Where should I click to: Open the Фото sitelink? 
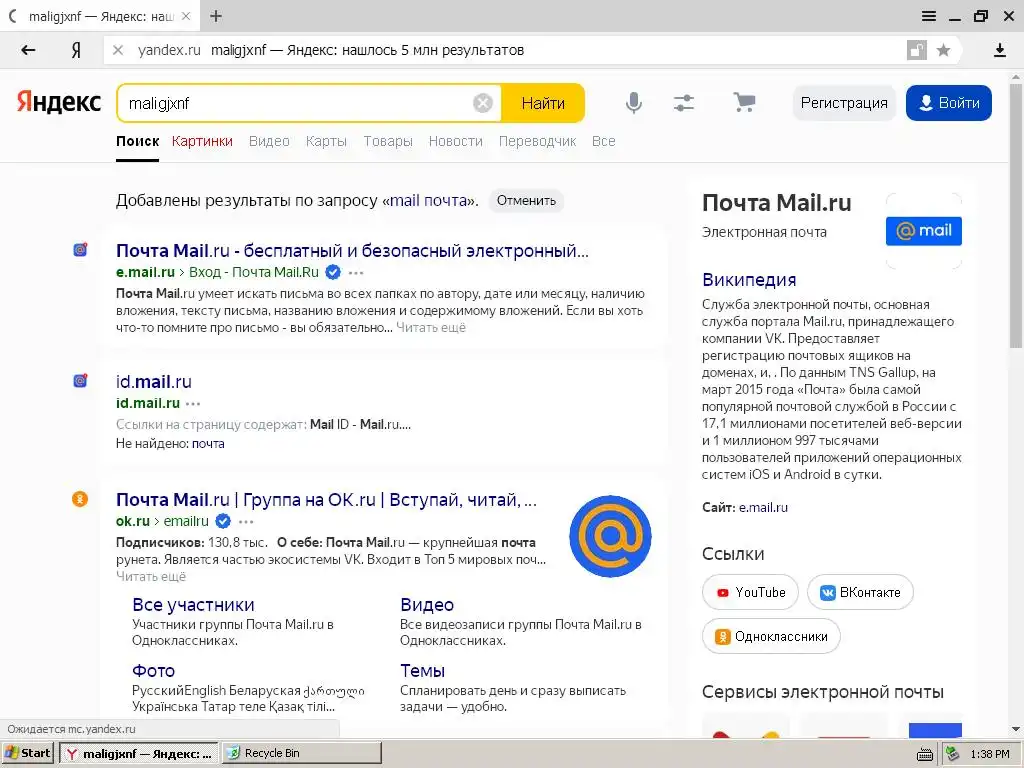tap(153, 671)
